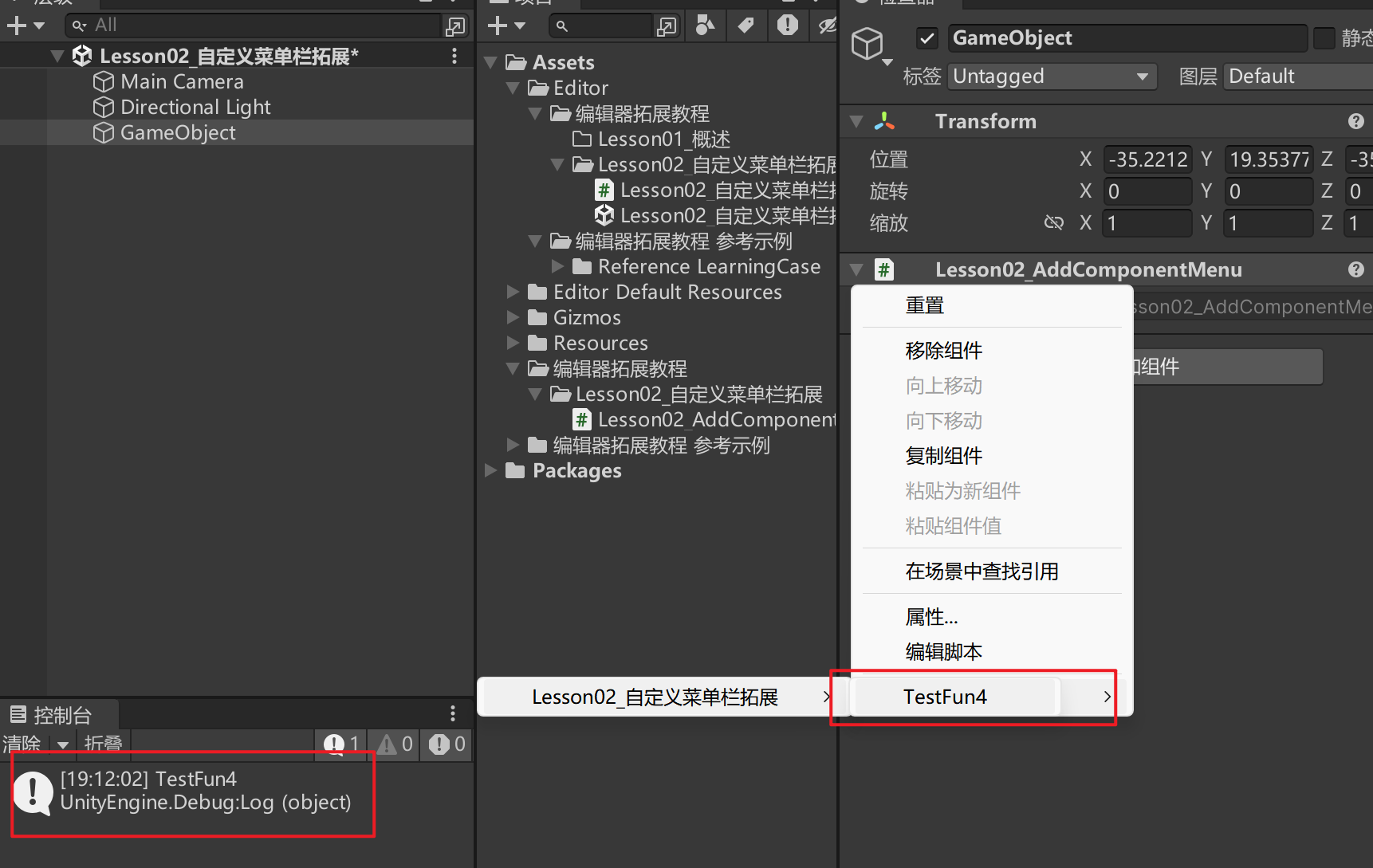
Task: Open Transform component help icon
Action: point(1355,121)
